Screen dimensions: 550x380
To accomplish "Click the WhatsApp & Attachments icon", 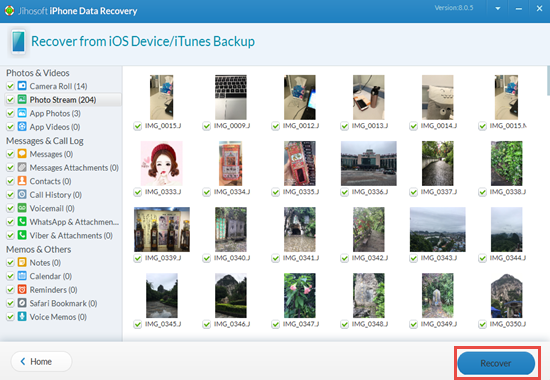I will coord(22,221).
